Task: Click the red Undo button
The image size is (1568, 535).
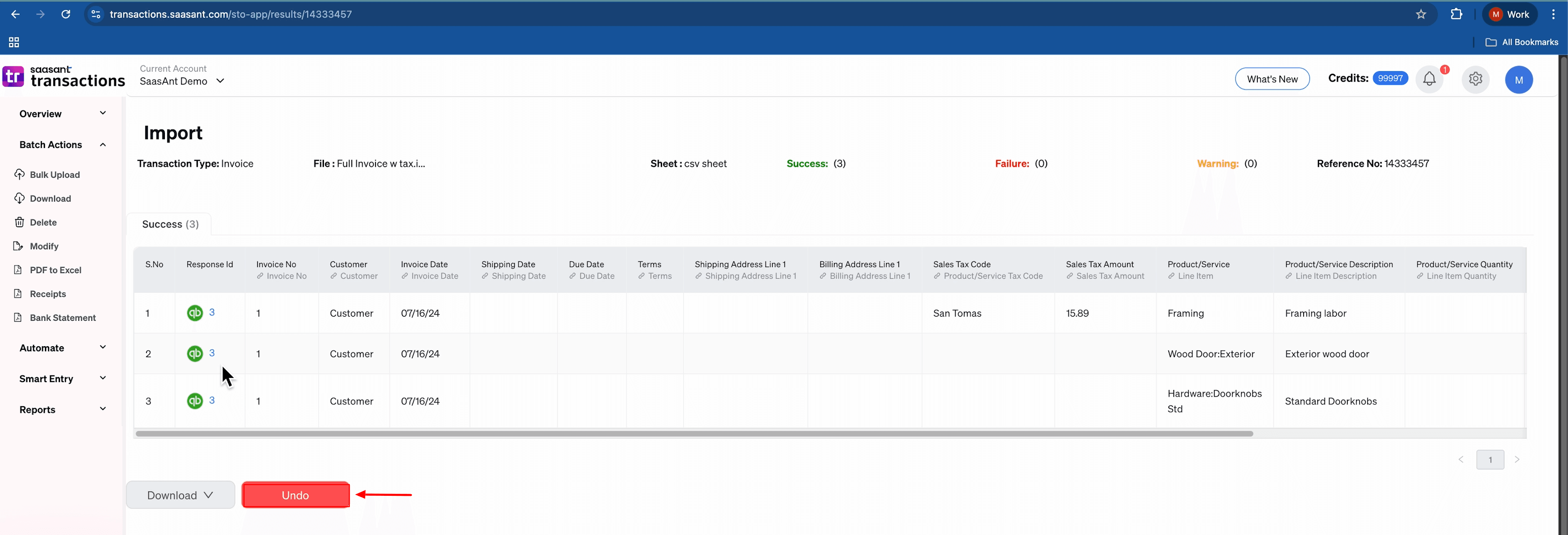Action: [x=295, y=495]
